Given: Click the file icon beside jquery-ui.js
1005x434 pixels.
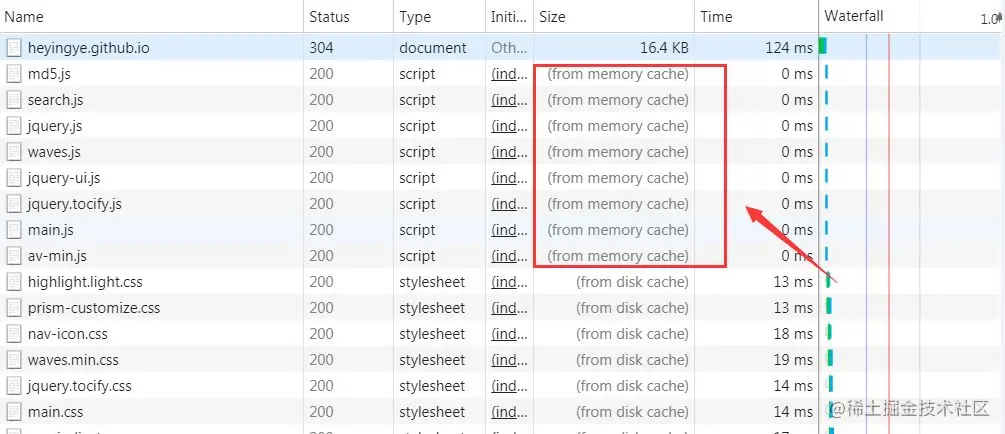Looking at the screenshot, I should [13, 178].
